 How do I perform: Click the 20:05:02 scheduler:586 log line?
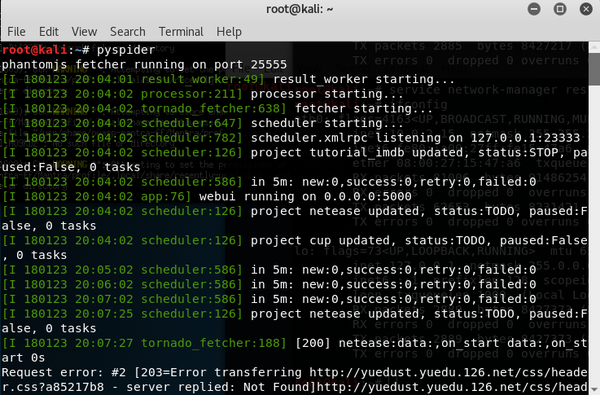(269, 270)
